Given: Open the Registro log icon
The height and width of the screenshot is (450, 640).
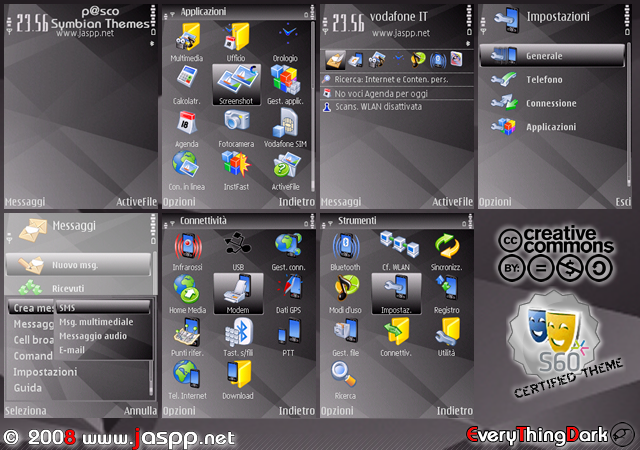Looking at the screenshot, I should click(447, 287).
